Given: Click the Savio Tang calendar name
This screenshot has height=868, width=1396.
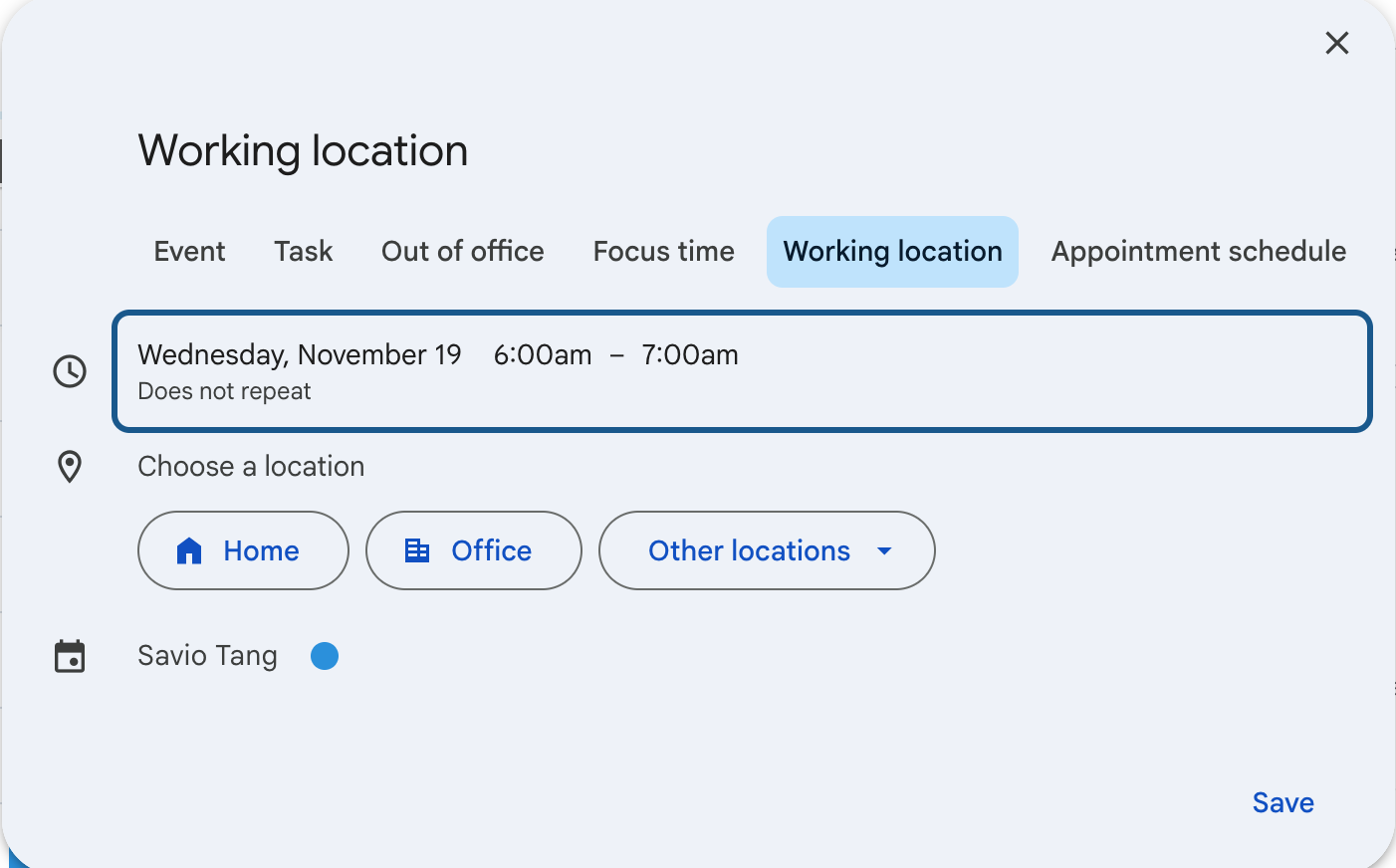Looking at the screenshot, I should [x=207, y=656].
